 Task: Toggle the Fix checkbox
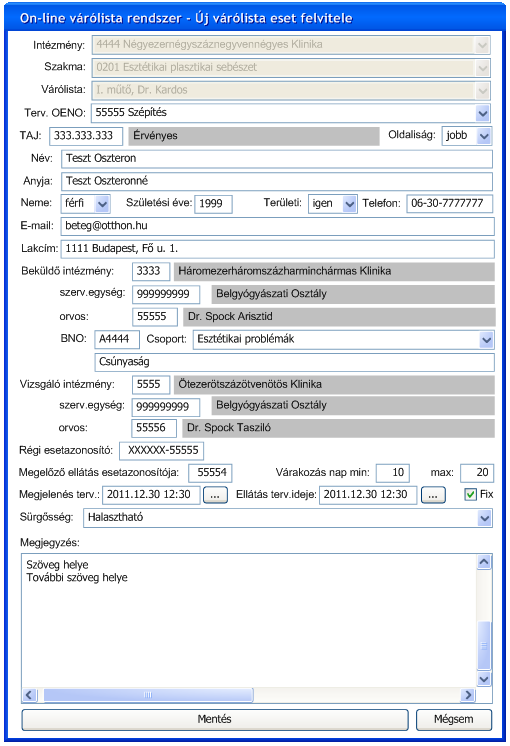click(x=470, y=494)
